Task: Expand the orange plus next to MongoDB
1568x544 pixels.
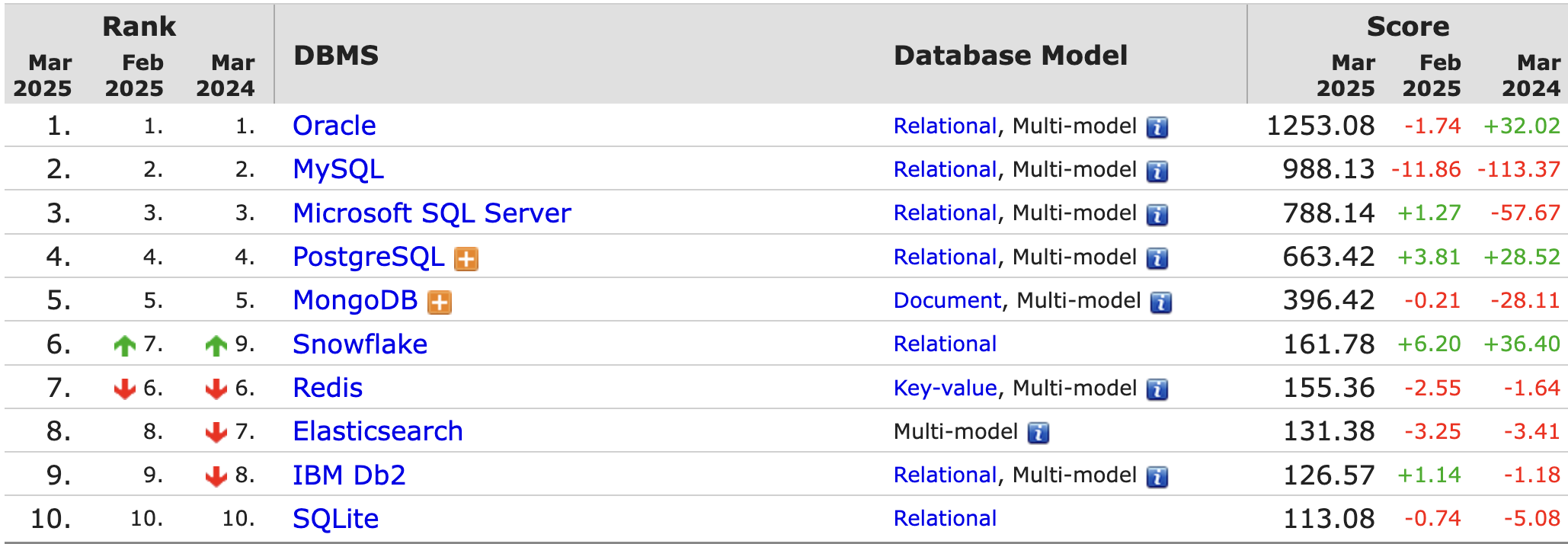Action: tap(440, 302)
